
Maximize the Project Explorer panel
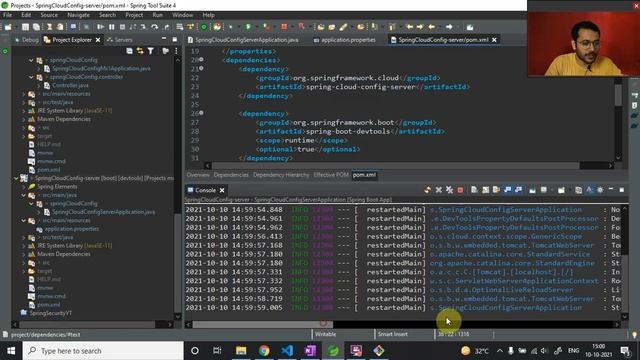(175, 39)
